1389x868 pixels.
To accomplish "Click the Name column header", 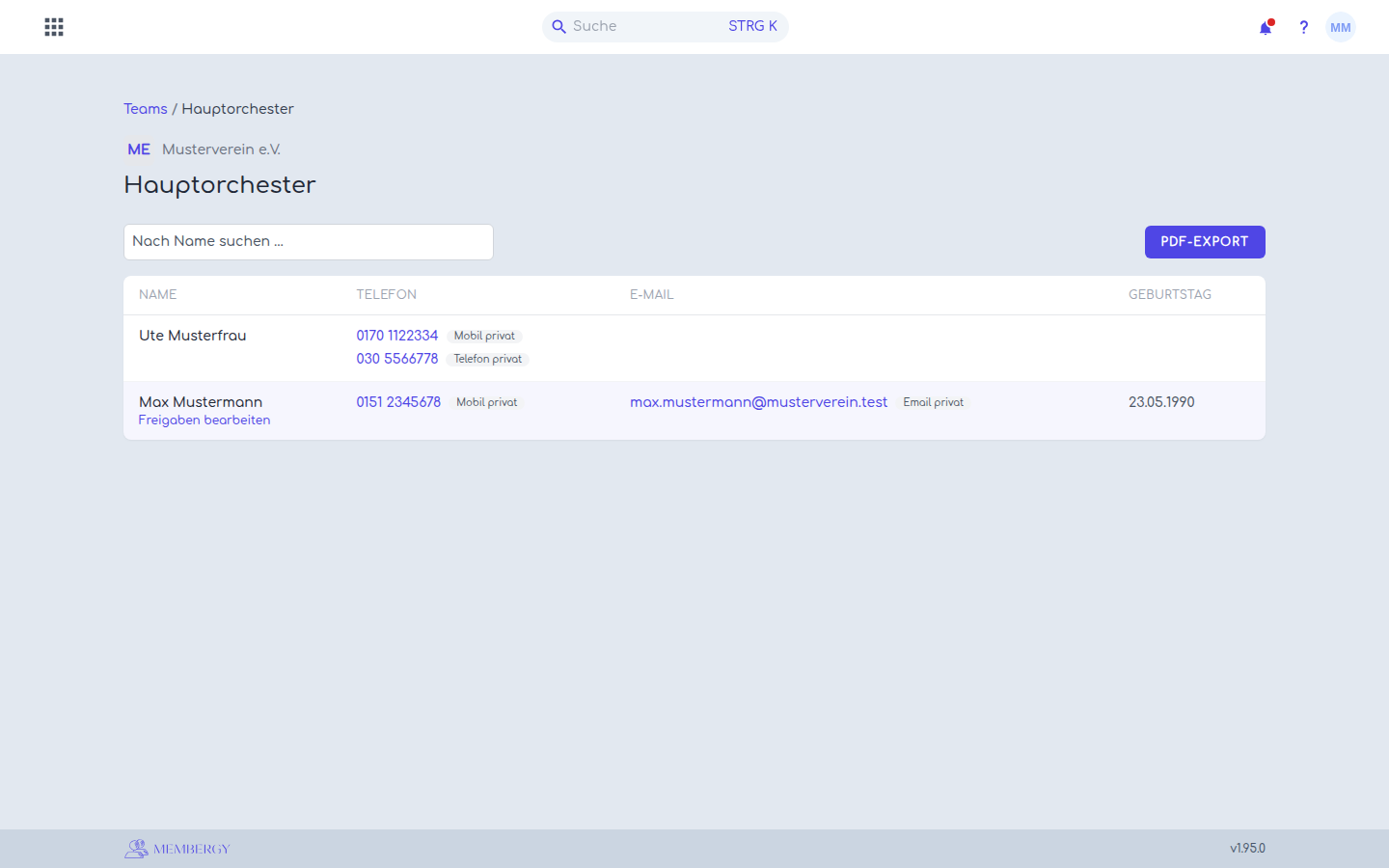I will (158, 295).
